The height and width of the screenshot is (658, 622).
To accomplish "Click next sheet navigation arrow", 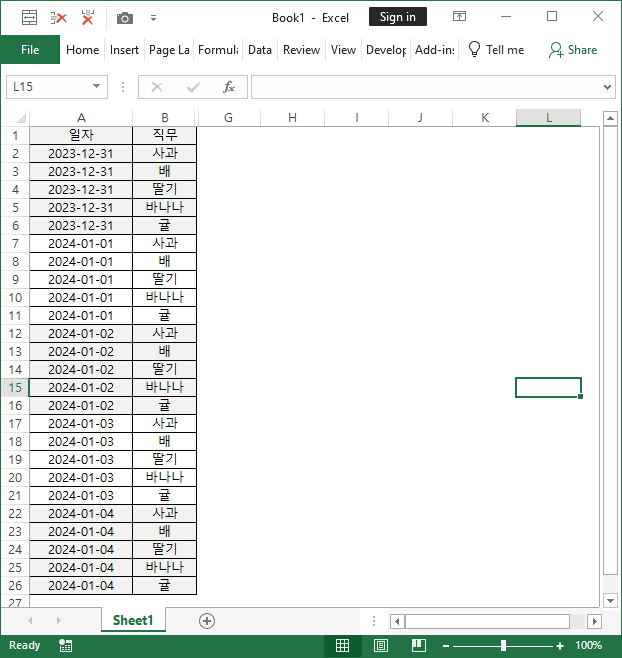I will (x=58, y=620).
